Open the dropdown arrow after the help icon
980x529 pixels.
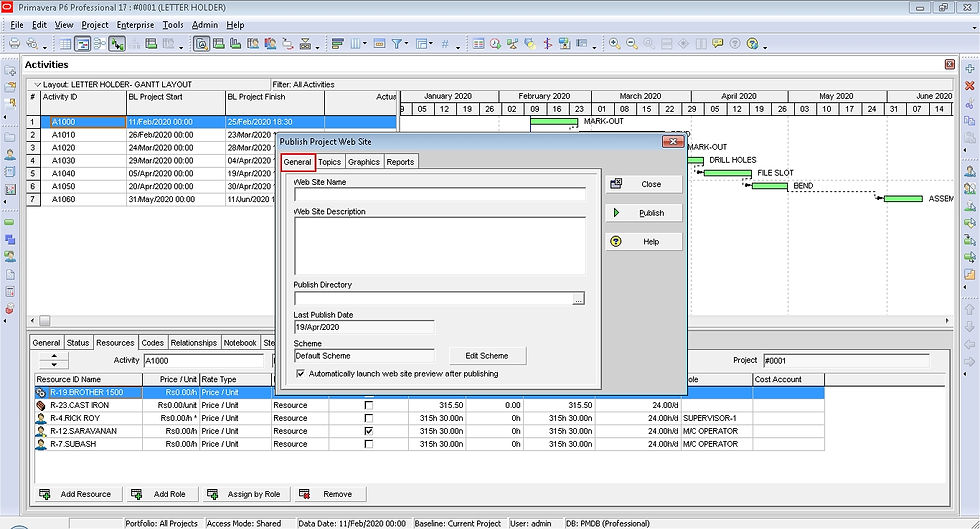pyautogui.click(x=765, y=47)
